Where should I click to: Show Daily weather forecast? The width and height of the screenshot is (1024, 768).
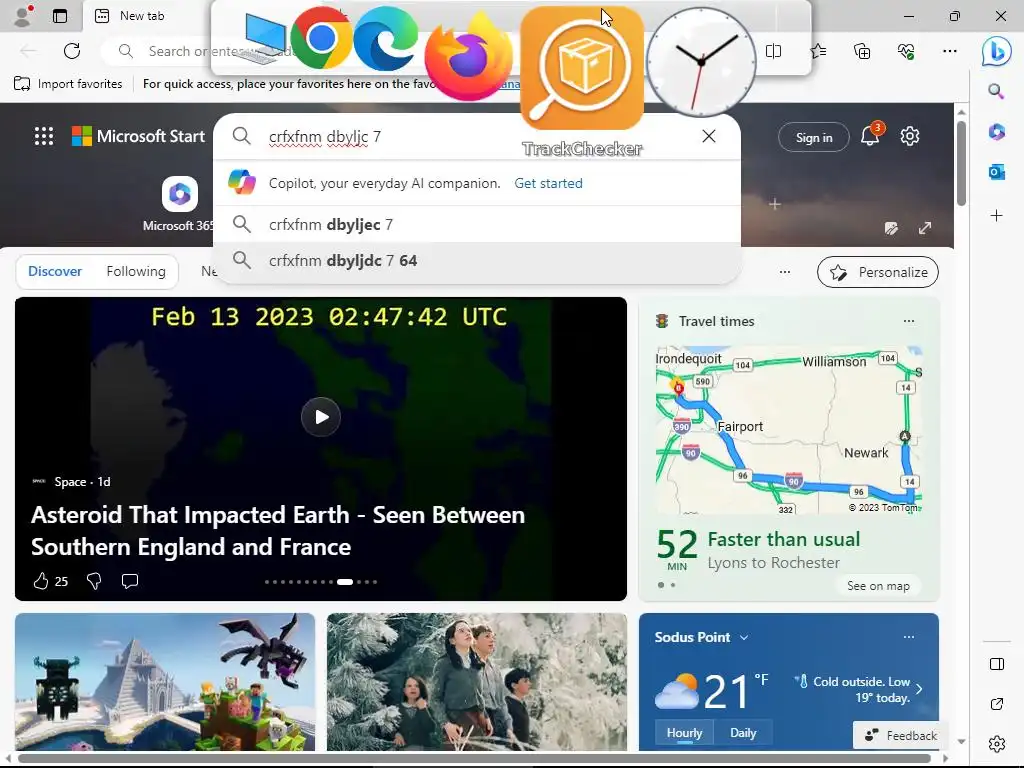(x=743, y=733)
